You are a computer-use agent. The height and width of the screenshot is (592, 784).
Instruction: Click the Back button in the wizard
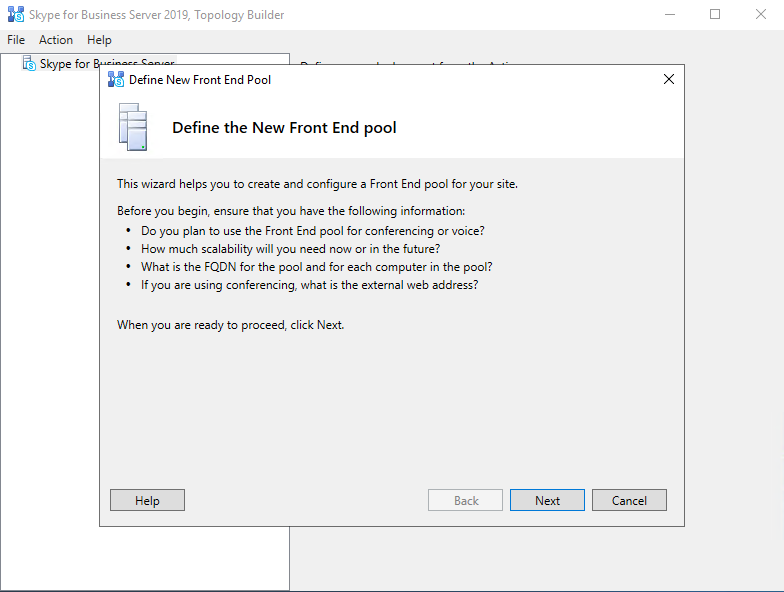click(x=466, y=501)
